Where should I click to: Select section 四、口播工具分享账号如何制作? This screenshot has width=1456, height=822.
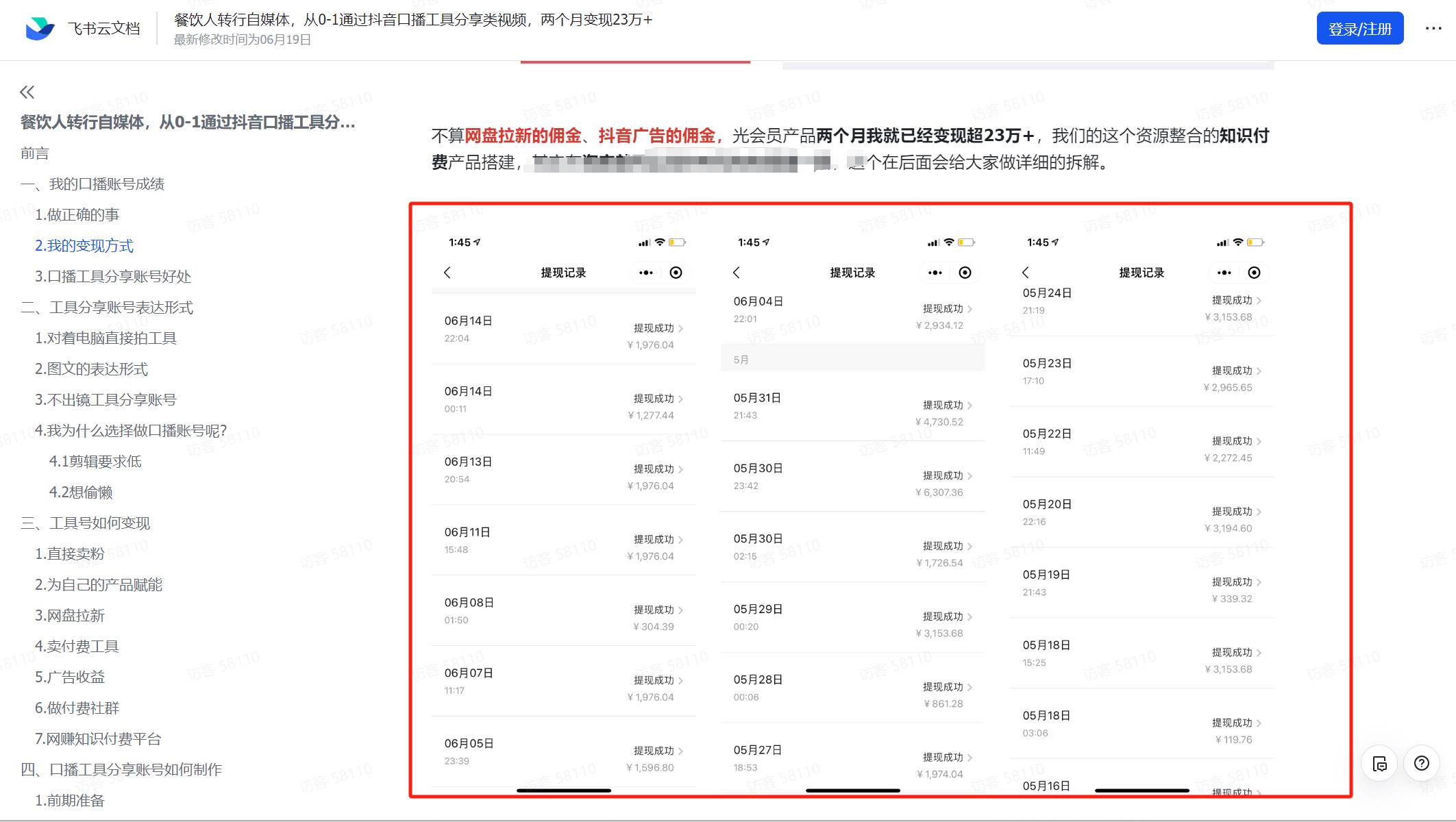point(121,769)
